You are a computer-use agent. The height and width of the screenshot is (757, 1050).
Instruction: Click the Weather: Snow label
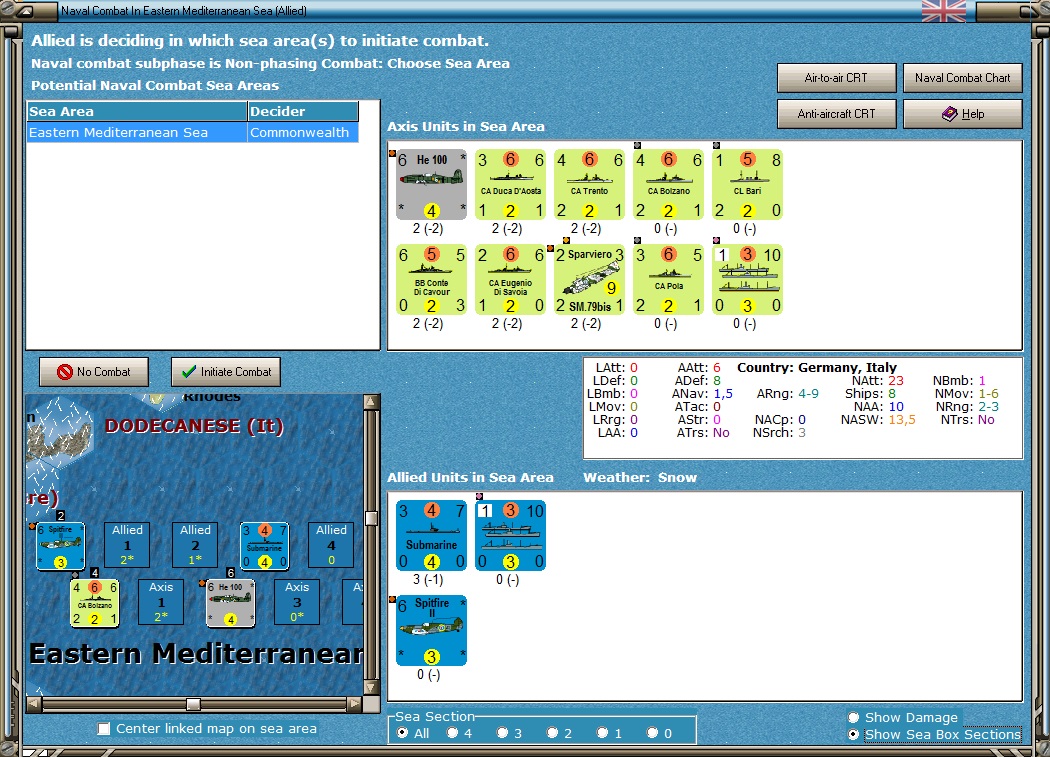coord(640,478)
